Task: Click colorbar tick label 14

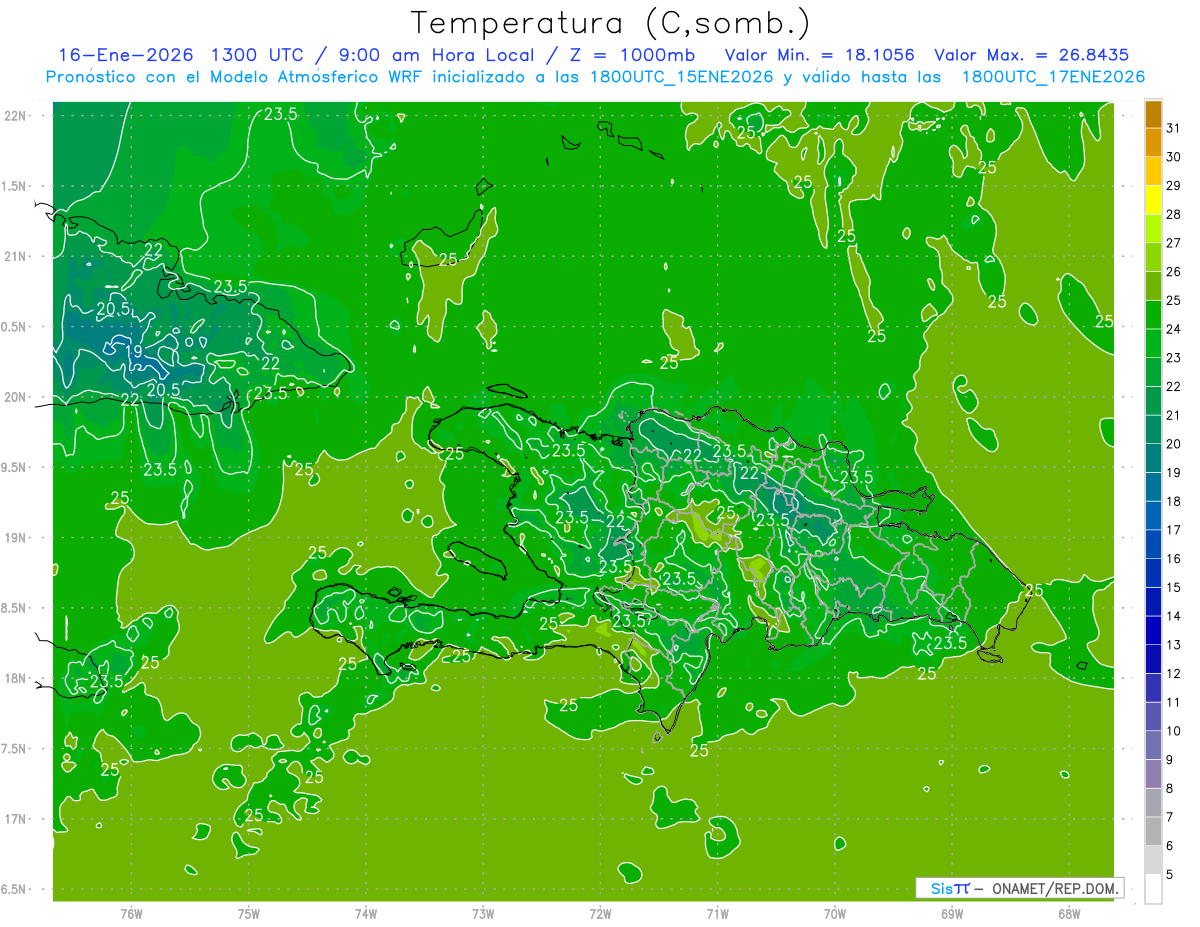Action: pos(1174,616)
